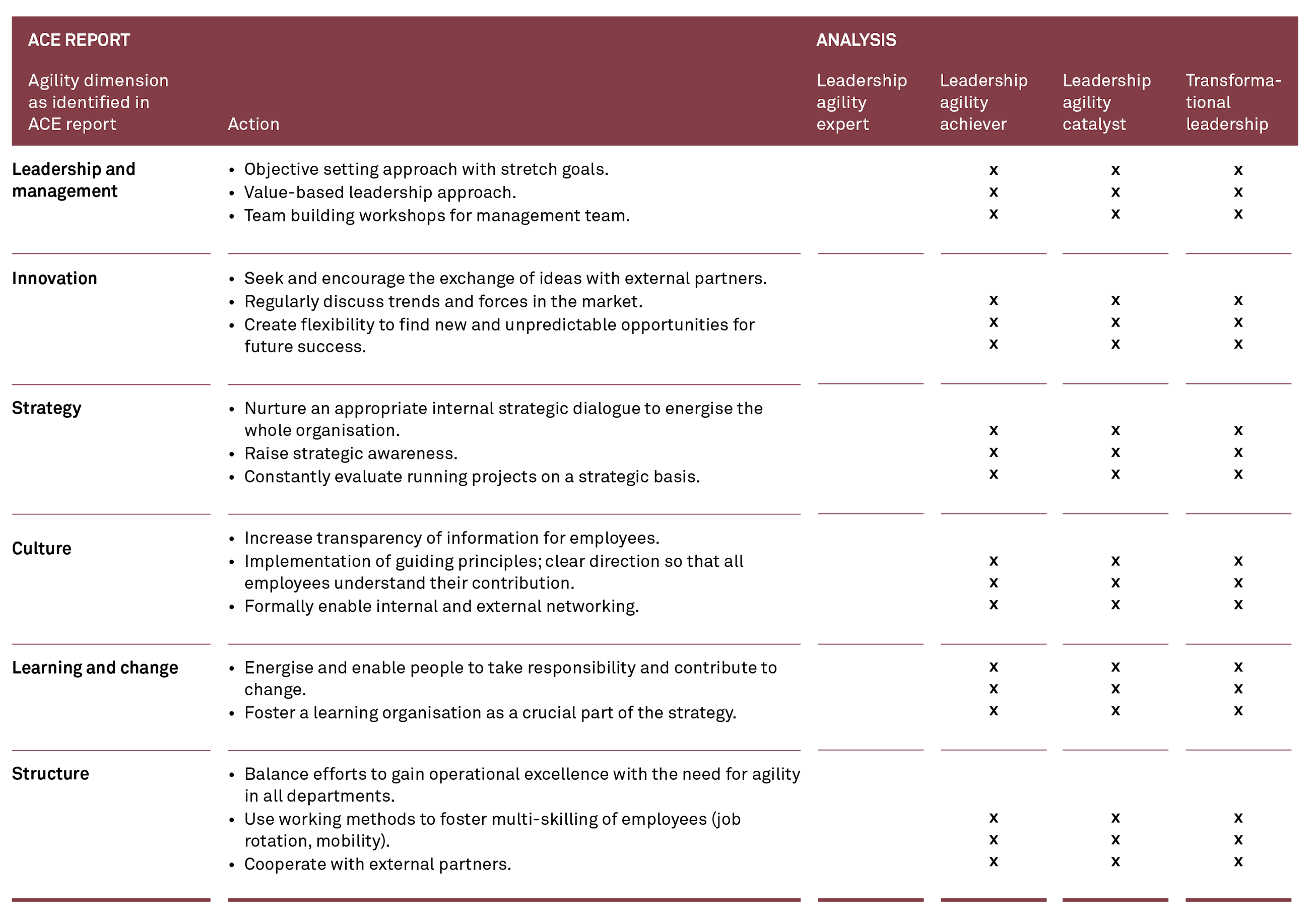Click the Strategy dimension label

[47, 409]
